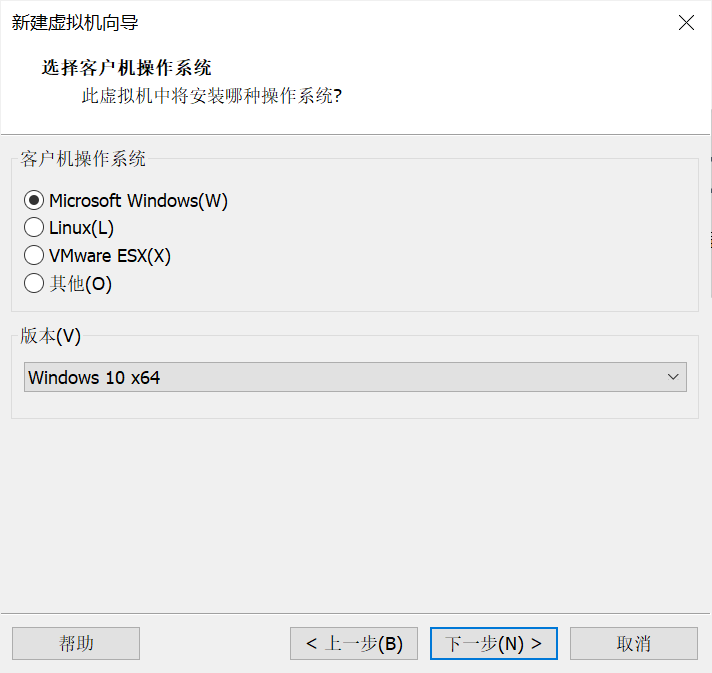Screen dimensions: 712x673
Task: Pick the 其他(O) radio option
Action: [34, 284]
